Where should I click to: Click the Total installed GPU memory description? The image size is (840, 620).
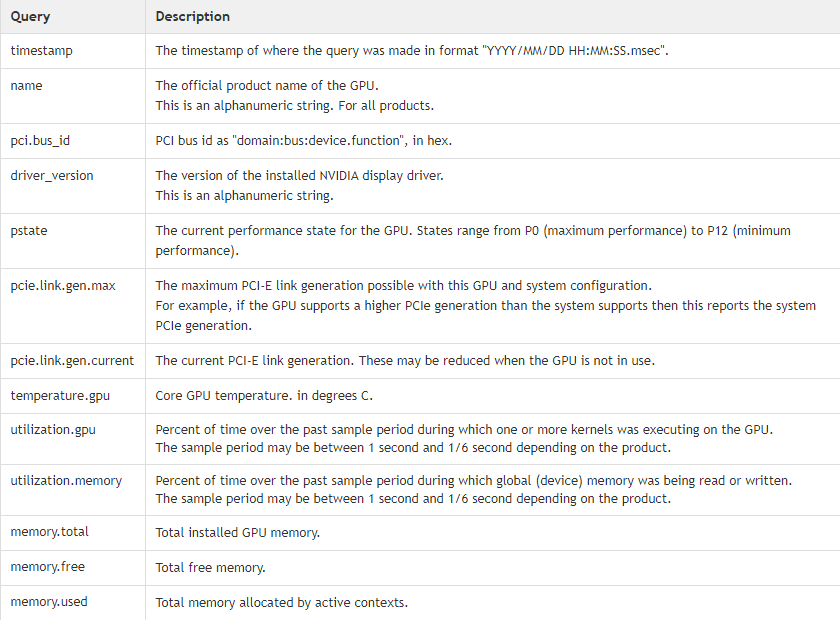click(x=237, y=533)
